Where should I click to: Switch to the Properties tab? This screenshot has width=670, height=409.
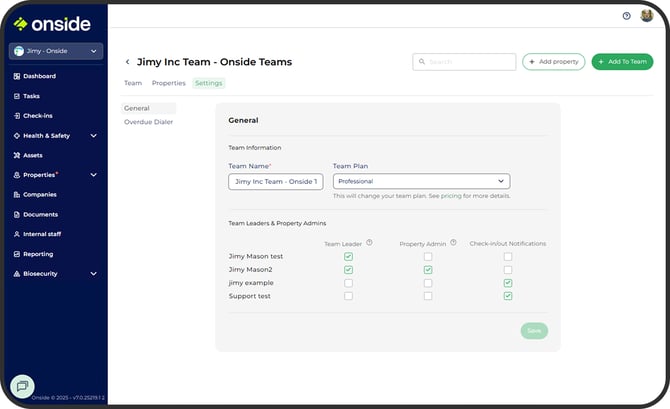pos(169,83)
